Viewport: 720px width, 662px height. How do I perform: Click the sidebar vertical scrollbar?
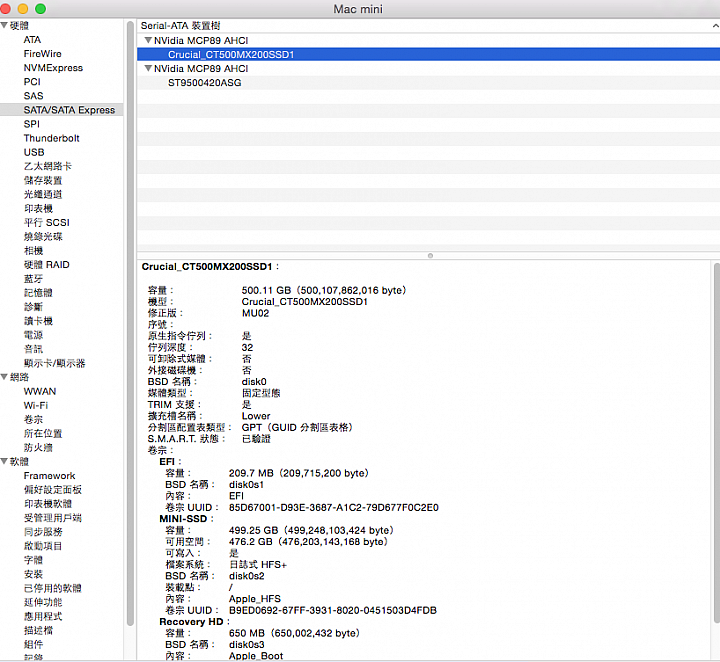(x=130, y=322)
